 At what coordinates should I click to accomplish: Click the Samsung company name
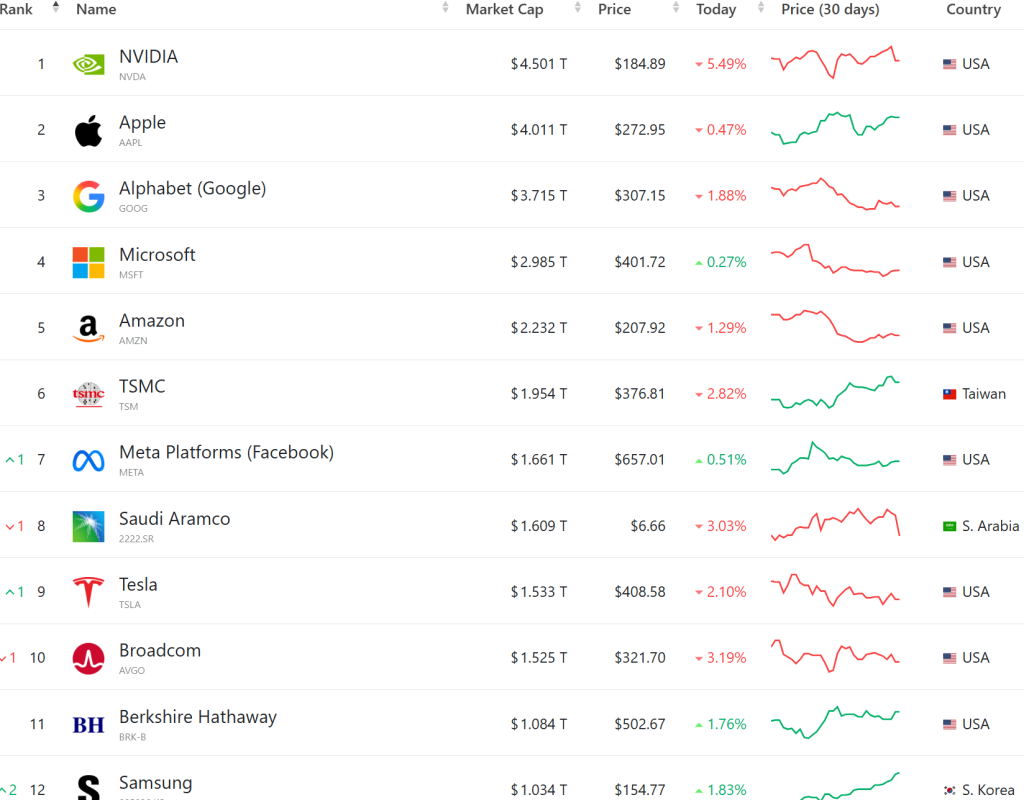[155, 783]
